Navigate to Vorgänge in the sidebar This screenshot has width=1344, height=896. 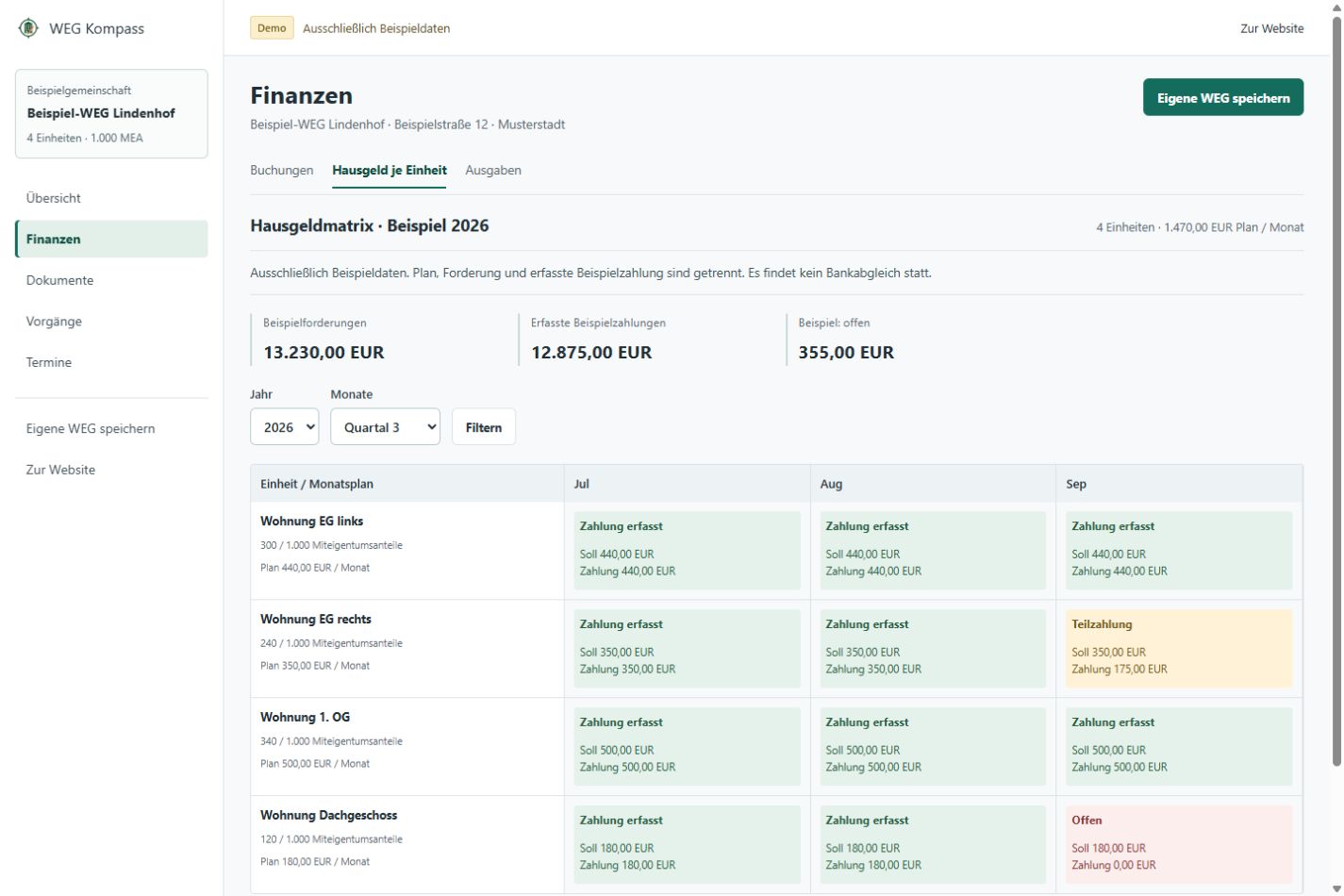[x=111, y=322]
